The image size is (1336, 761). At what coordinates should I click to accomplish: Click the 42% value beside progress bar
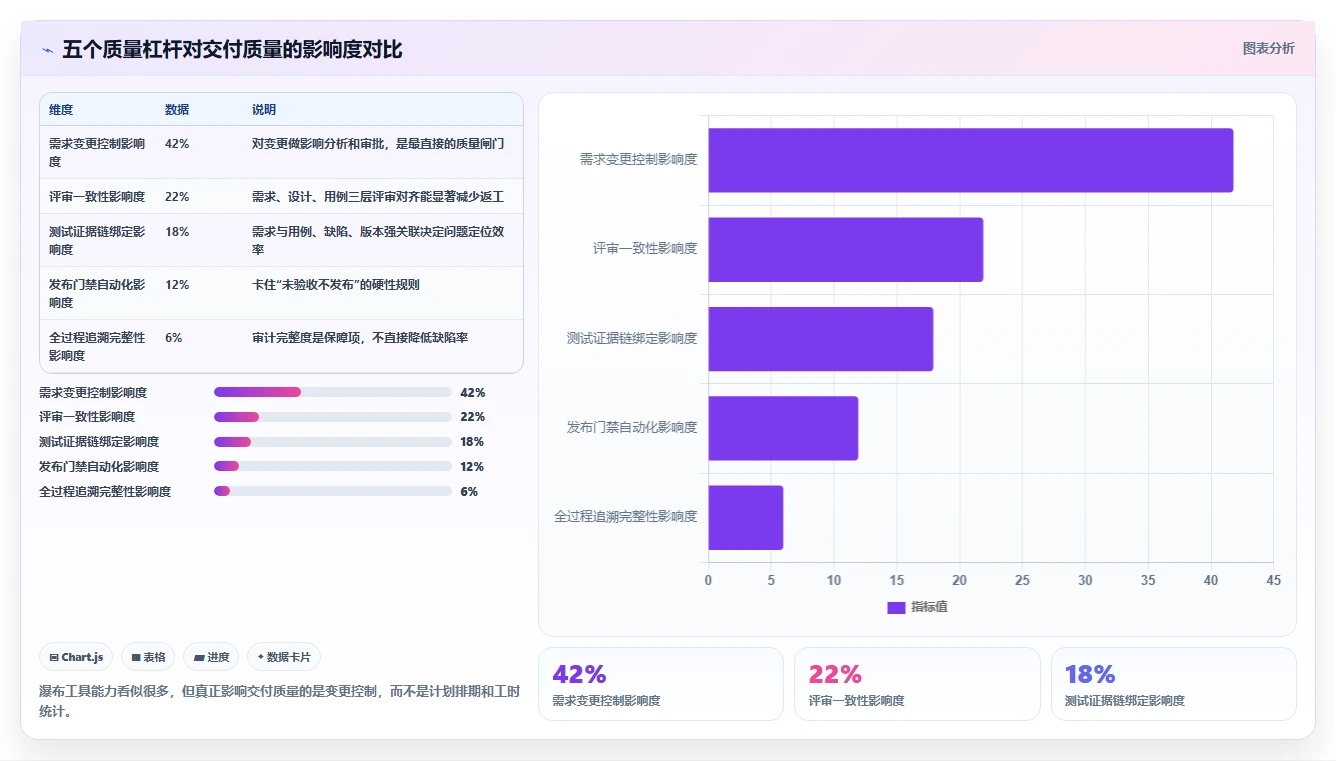(x=473, y=392)
